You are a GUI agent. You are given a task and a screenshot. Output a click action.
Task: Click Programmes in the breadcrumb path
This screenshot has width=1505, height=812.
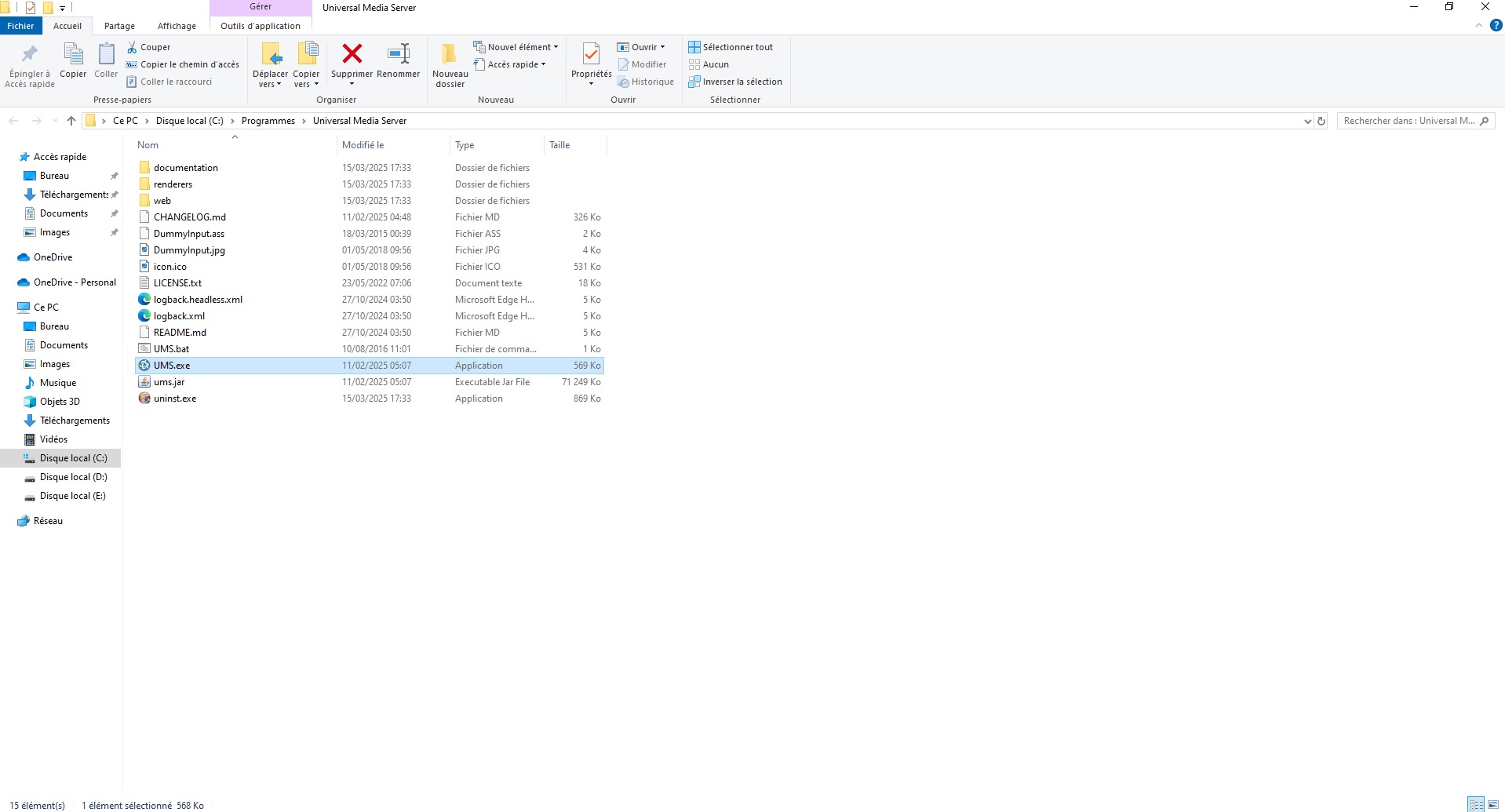[268, 121]
